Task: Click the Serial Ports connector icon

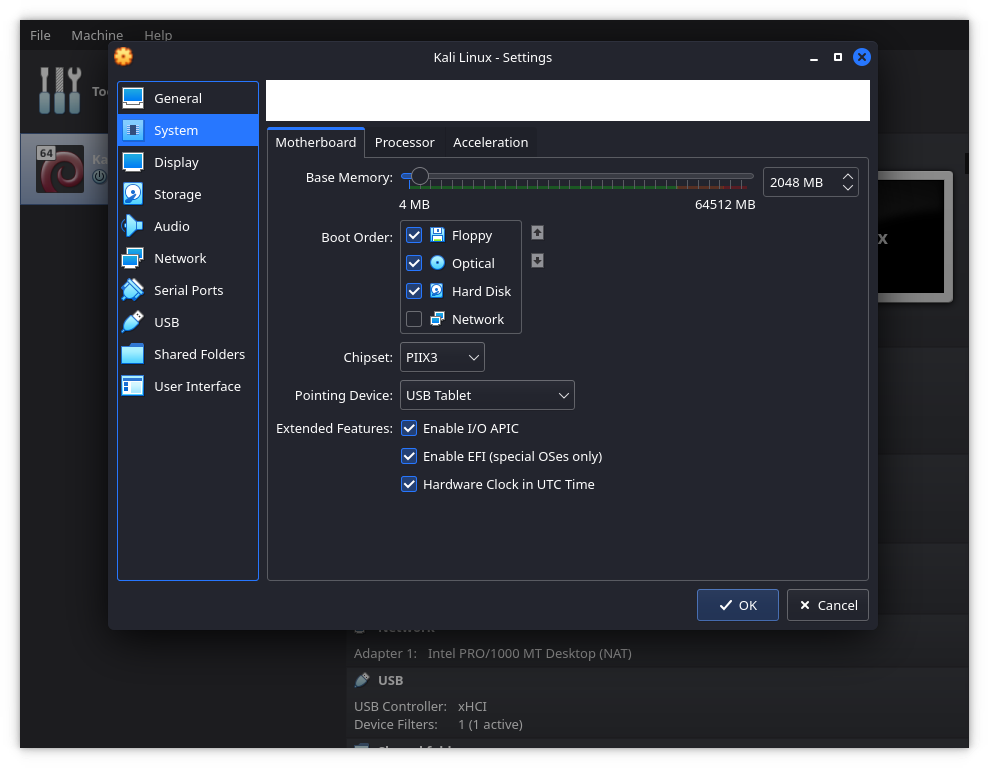Action: (133, 290)
